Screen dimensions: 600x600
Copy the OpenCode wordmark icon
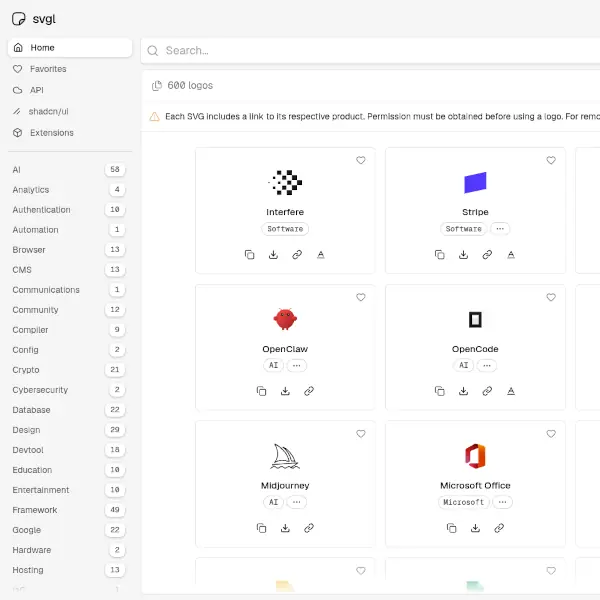(511, 391)
